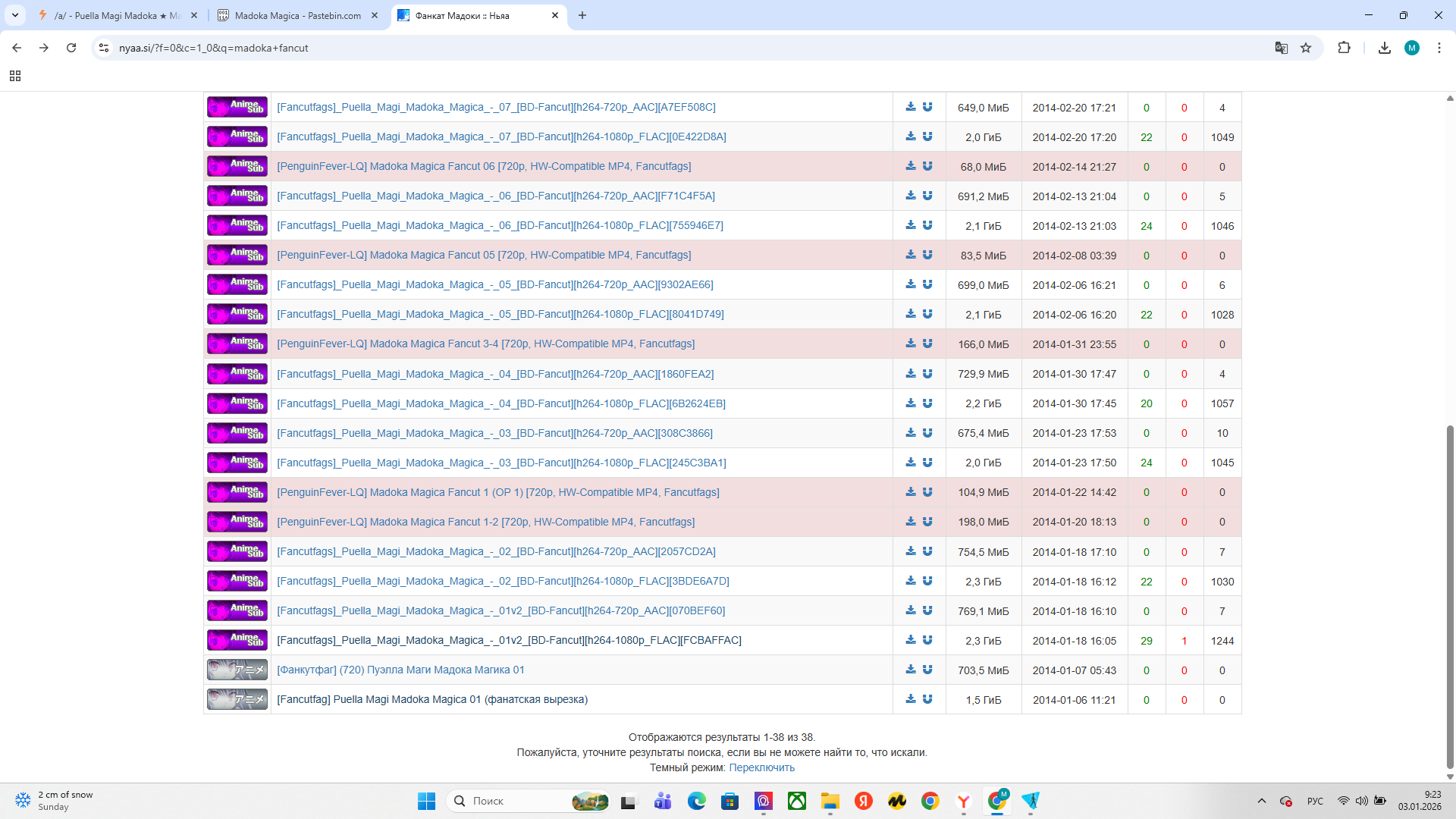Open PenguinFever Fancut 3-4 torrent link
The image size is (1456, 819).
coord(485,344)
